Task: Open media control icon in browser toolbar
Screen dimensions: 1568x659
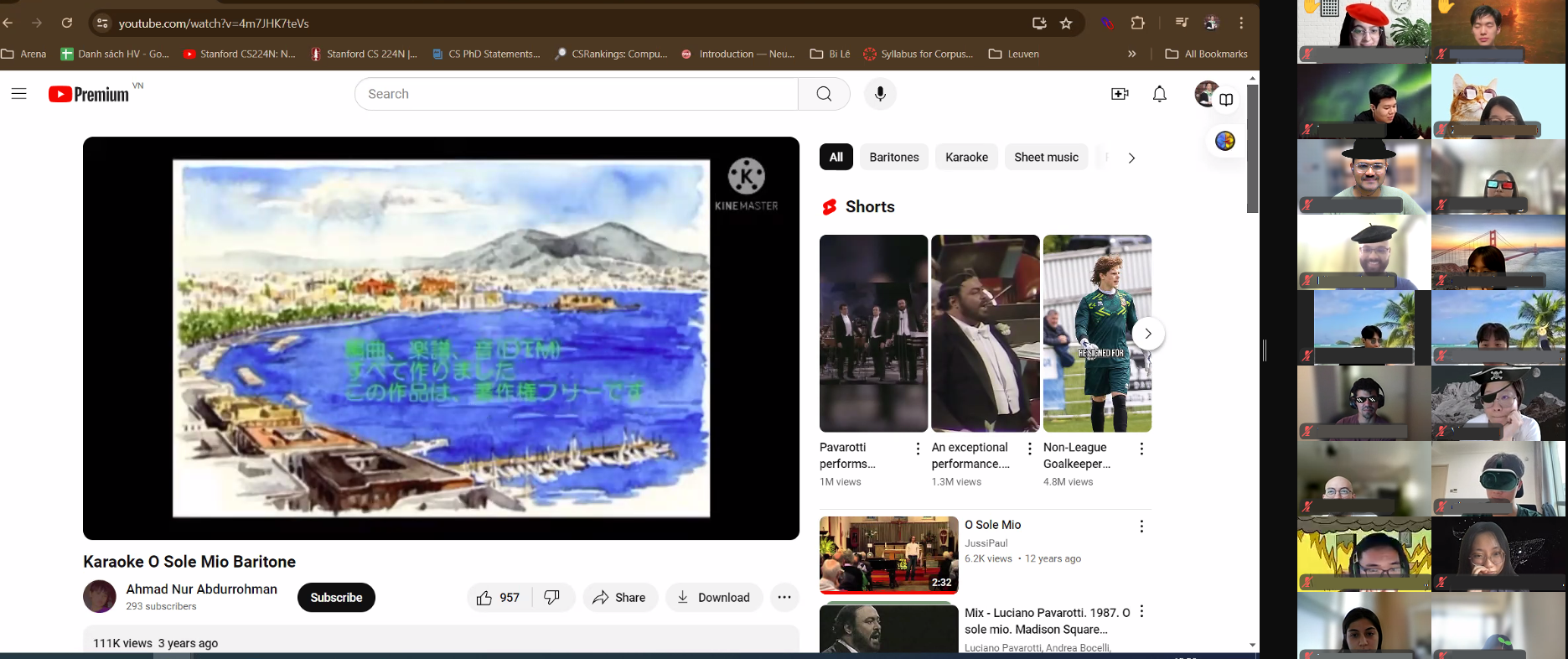Action: [x=1181, y=23]
